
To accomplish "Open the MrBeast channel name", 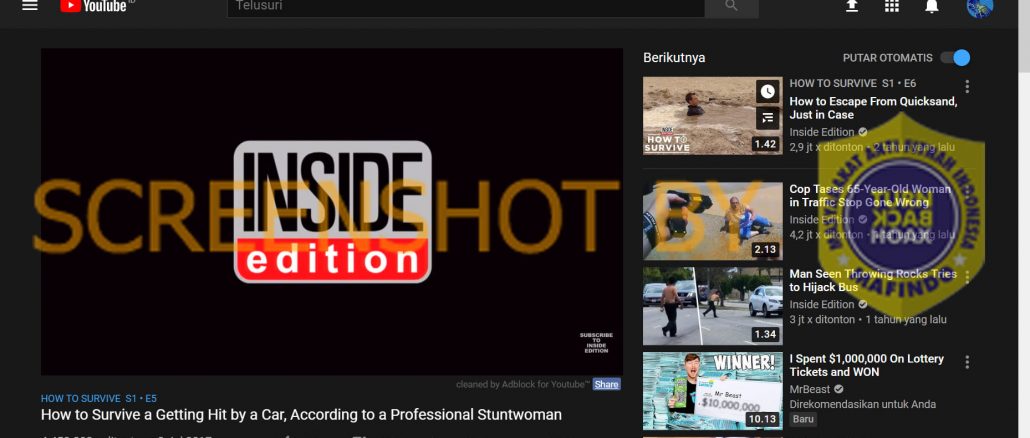I will click(x=810, y=389).
